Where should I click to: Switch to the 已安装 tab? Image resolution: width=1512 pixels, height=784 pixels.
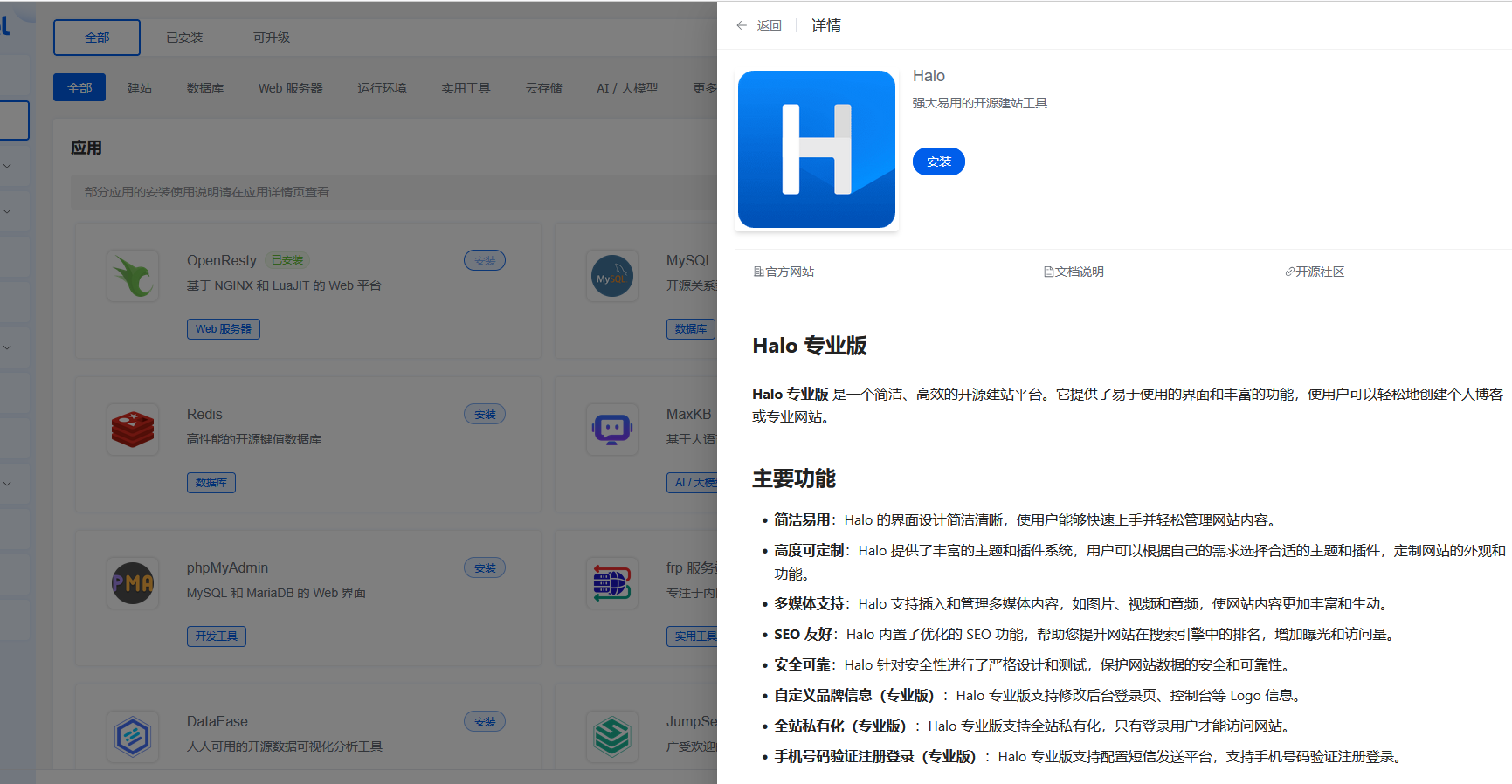pos(184,38)
